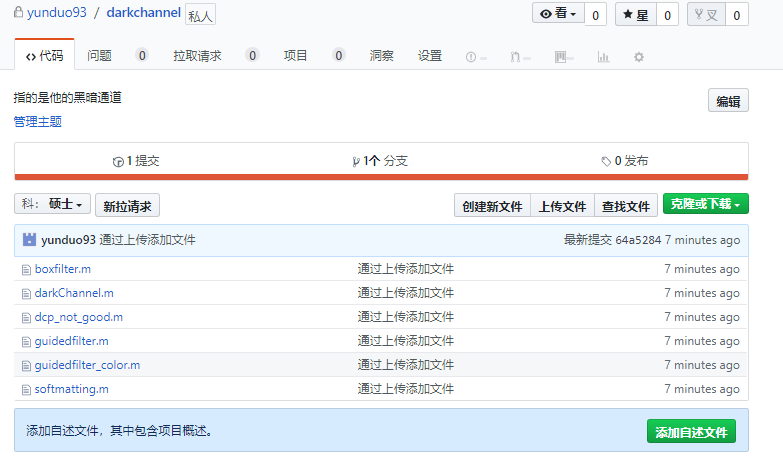This screenshot has width=783, height=474.
Task: Click the yunduo93 avatar in commit row
Action: [29, 240]
